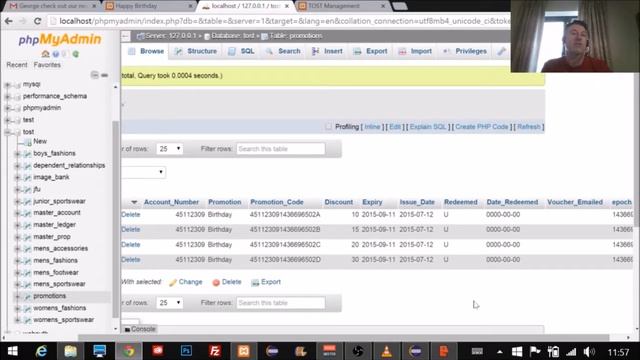The height and width of the screenshot is (360, 640).
Task: Sort by the Expiry column header
Action: [x=372, y=202]
